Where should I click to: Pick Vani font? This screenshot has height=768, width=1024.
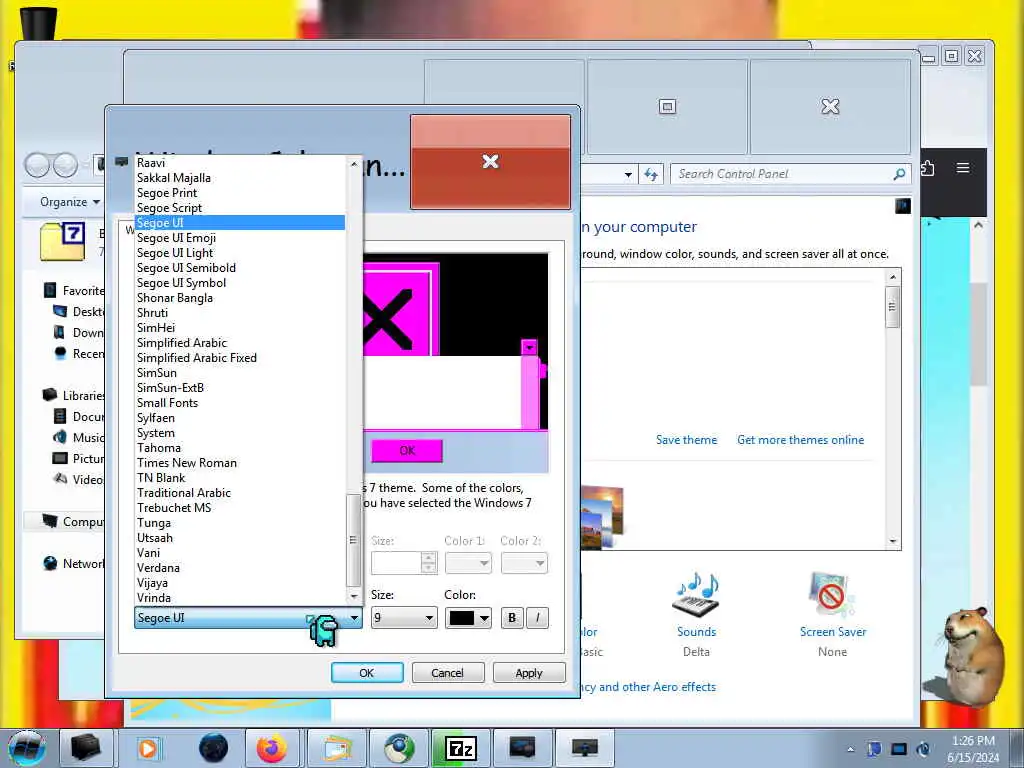(240, 553)
